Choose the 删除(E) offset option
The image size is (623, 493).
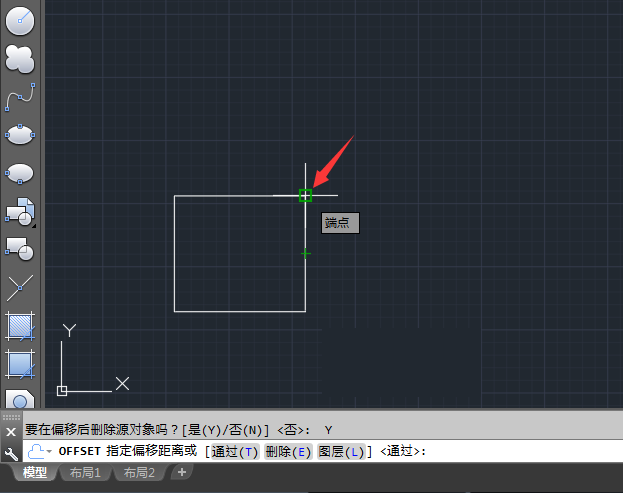(288, 452)
